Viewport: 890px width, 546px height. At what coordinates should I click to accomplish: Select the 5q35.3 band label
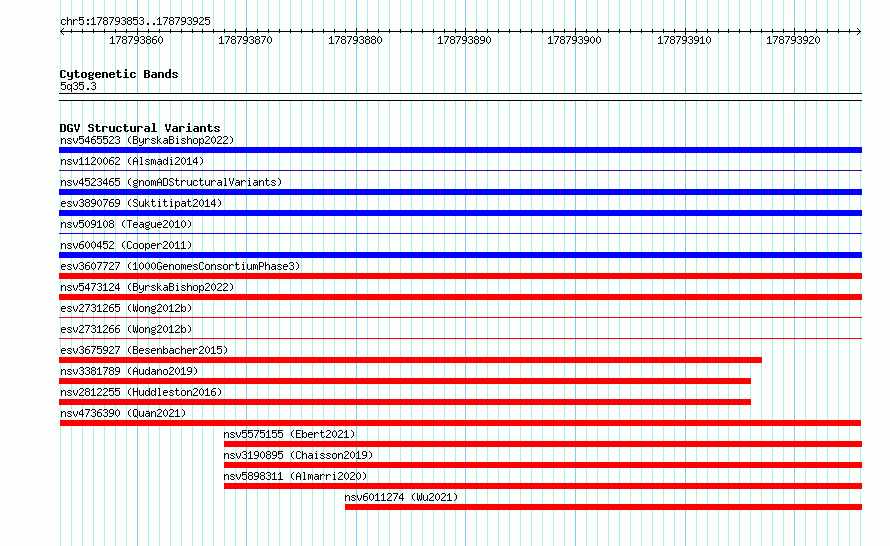pyautogui.click(x=78, y=86)
